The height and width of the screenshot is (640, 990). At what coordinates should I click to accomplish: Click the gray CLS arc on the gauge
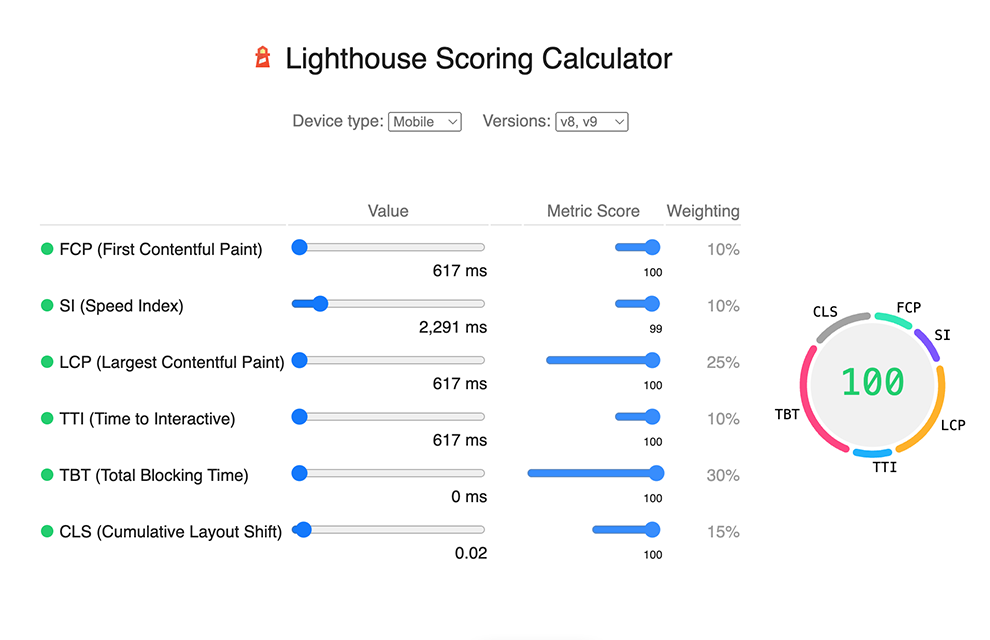click(x=842, y=326)
